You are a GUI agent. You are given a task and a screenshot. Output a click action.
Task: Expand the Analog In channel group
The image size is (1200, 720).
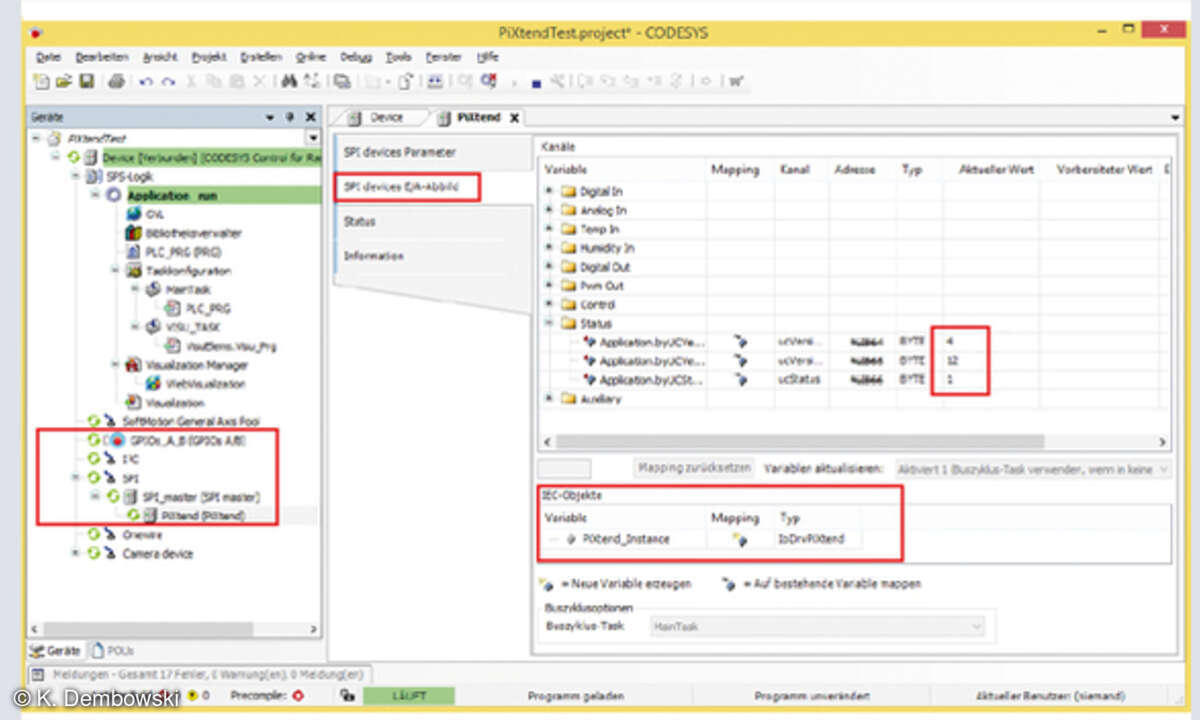click(548, 210)
